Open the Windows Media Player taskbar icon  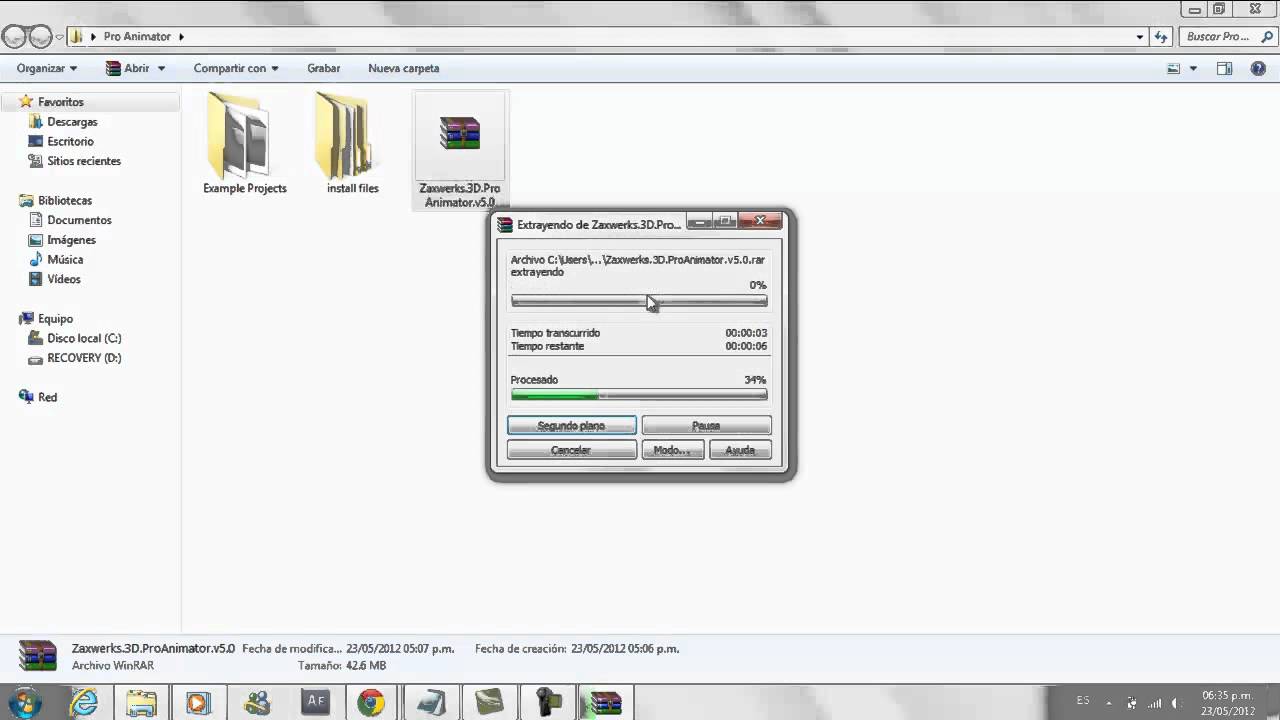198,703
